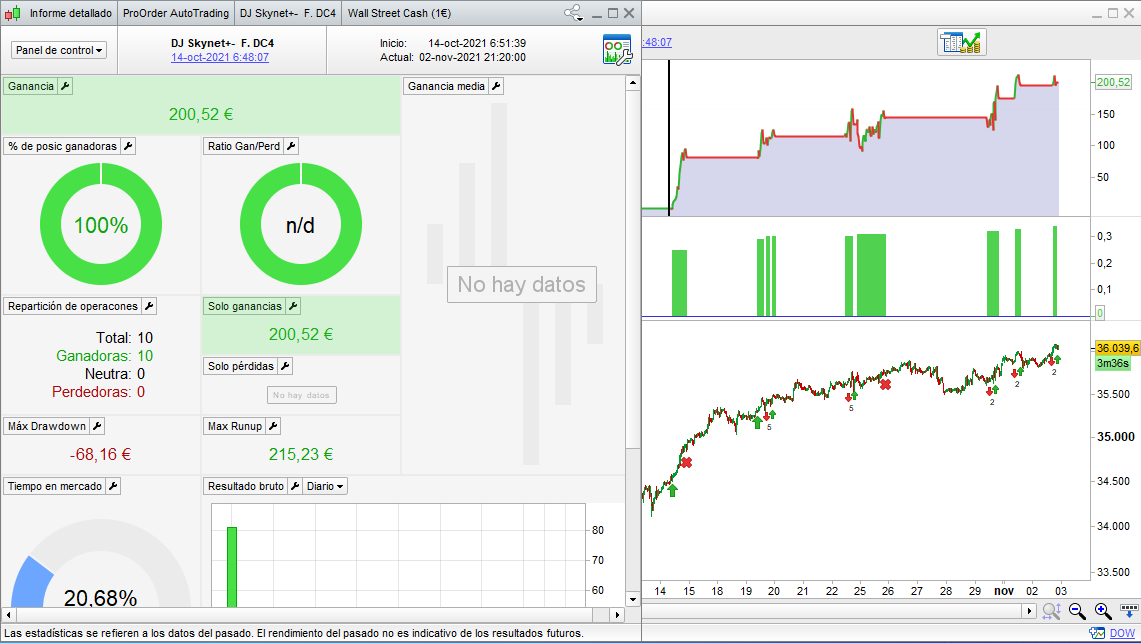The width and height of the screenshot is (1141, 643).
Task: Click the wrench icon next to Ganancia media
Action: coord(496,86)
